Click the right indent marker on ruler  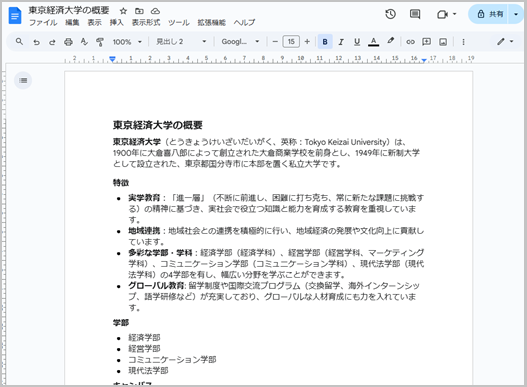[x=424, y=60]
